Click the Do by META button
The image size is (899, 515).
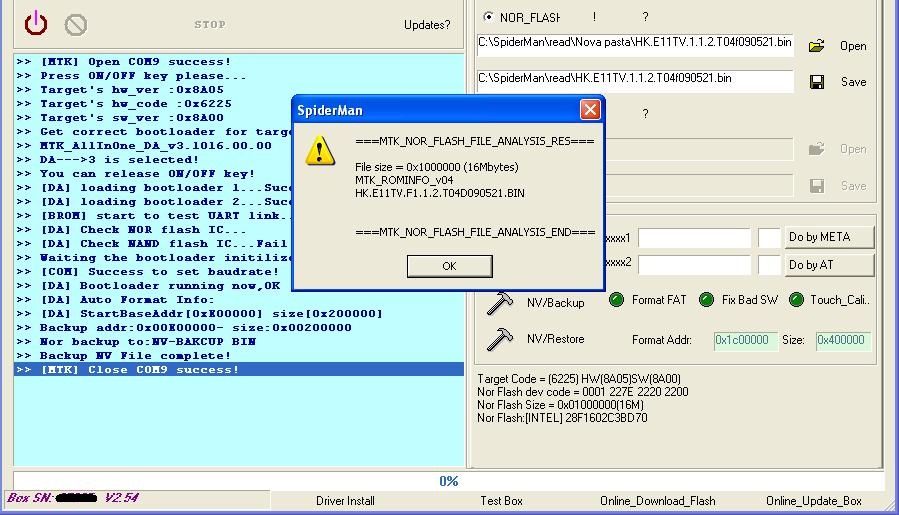pyautogui.click(x=829, y=237)
